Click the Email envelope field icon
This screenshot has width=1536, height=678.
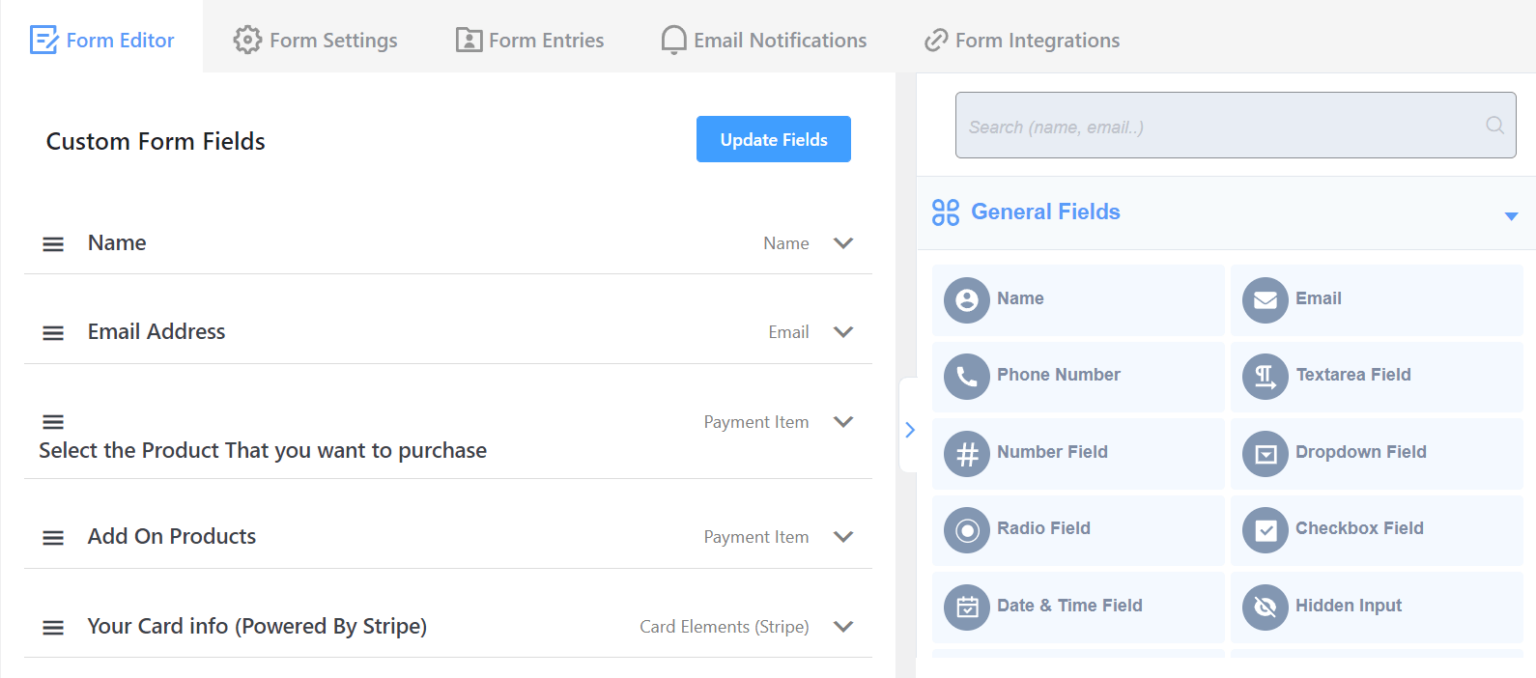coord(1265,300)
